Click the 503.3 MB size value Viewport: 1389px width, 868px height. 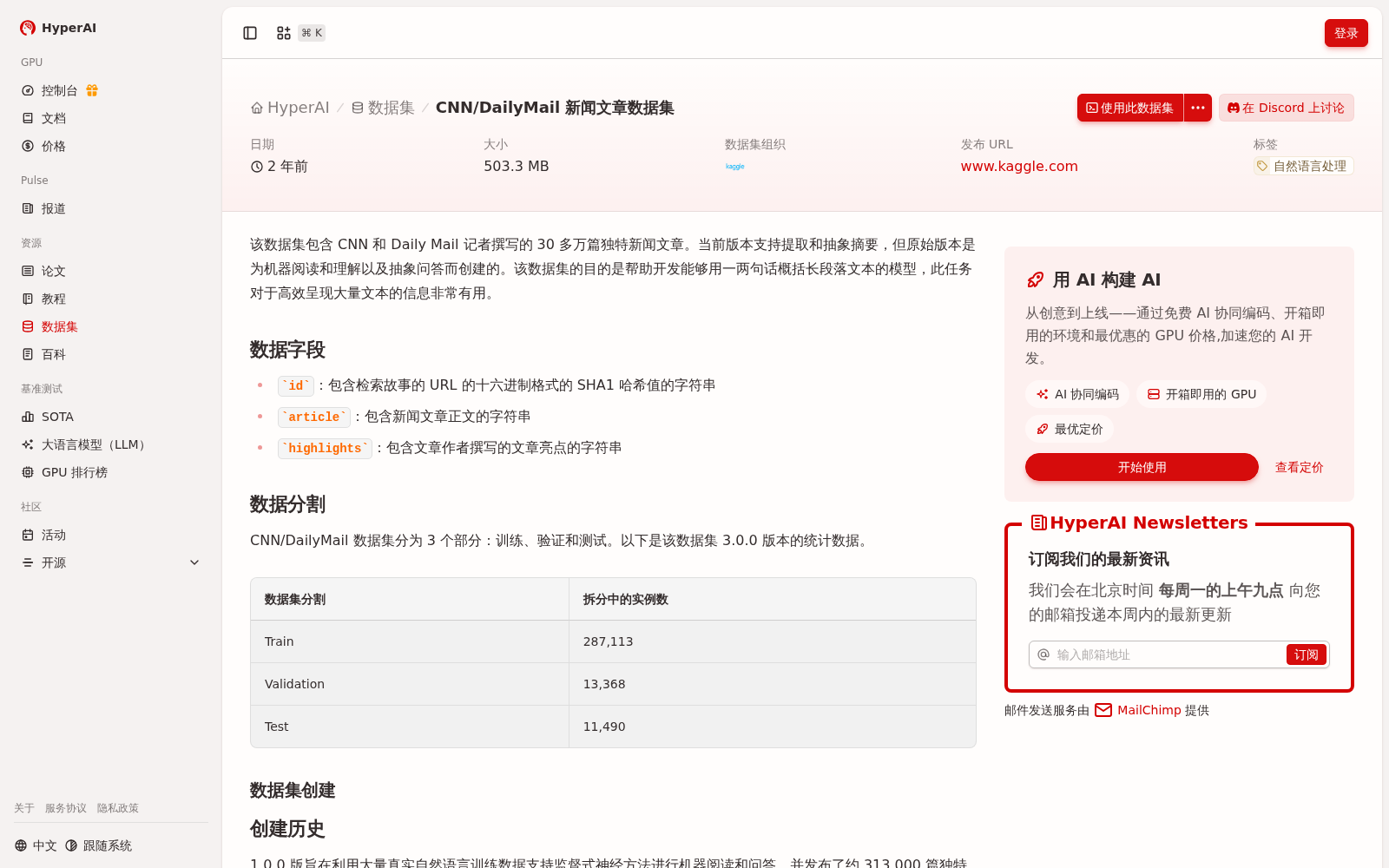tap(517, 166)
